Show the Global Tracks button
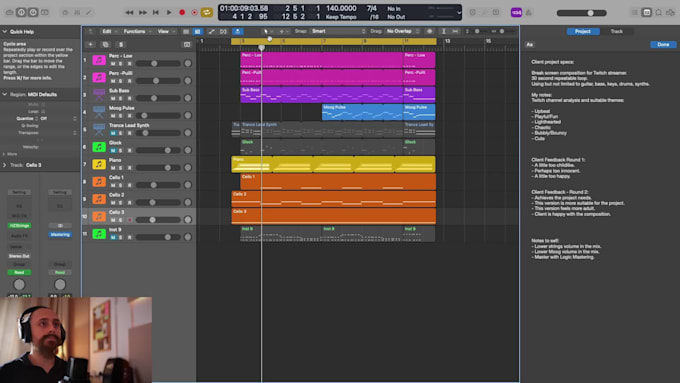 (187, 44)
